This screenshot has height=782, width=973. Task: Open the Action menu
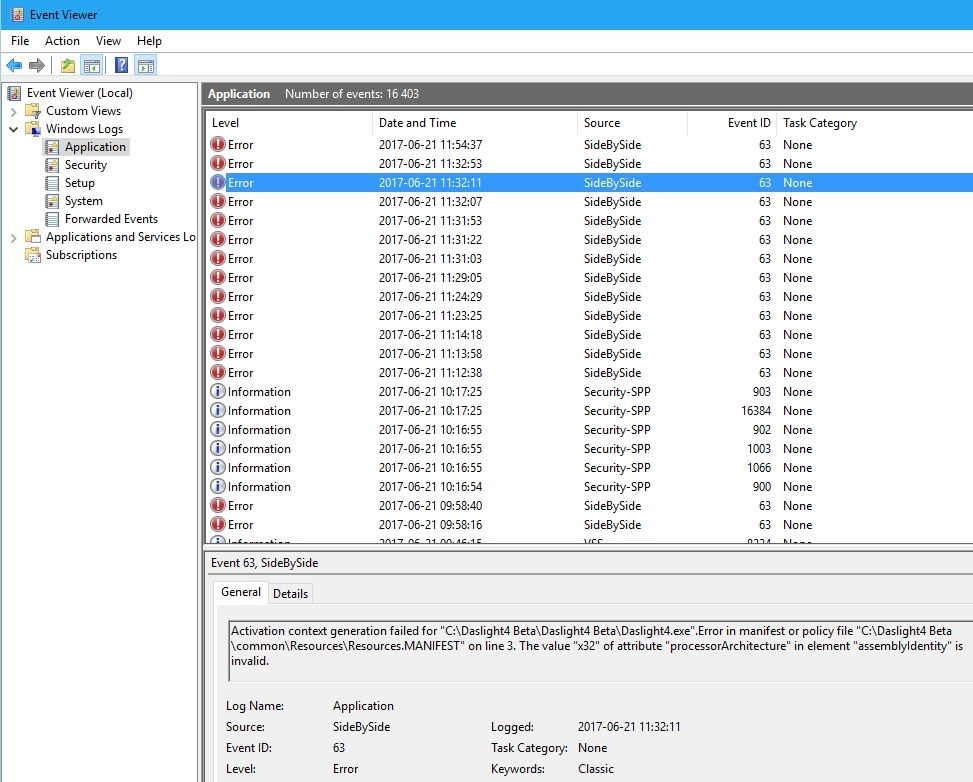pyautogui.click(x=62, y=41)
